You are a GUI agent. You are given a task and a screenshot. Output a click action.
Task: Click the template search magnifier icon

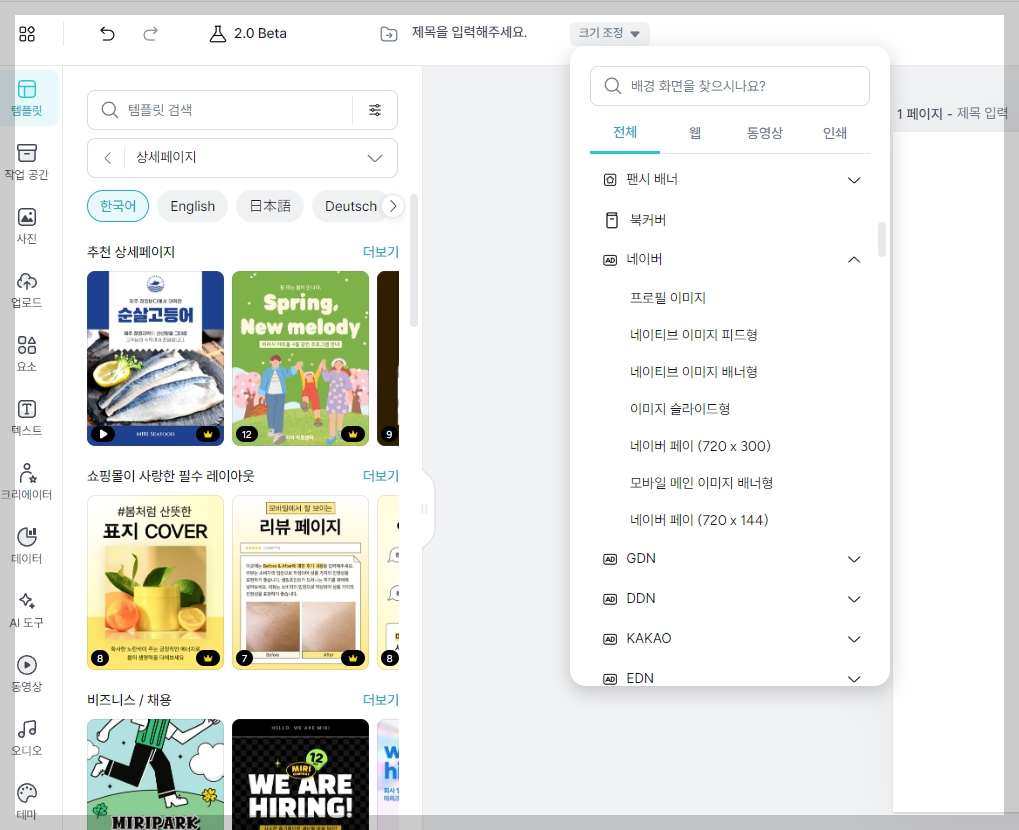pyautogui.click(x=109, y=110)
